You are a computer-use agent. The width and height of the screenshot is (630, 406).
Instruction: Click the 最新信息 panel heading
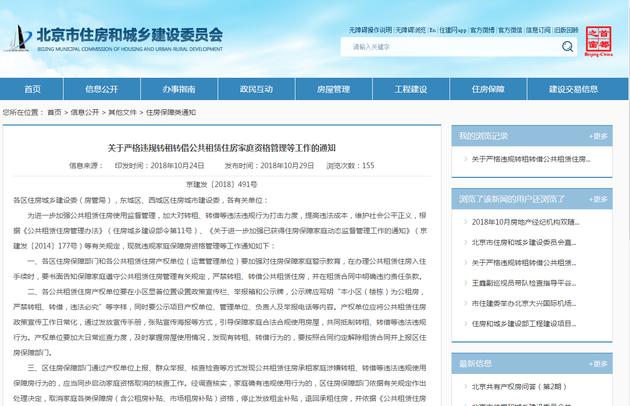coord(475,364)
